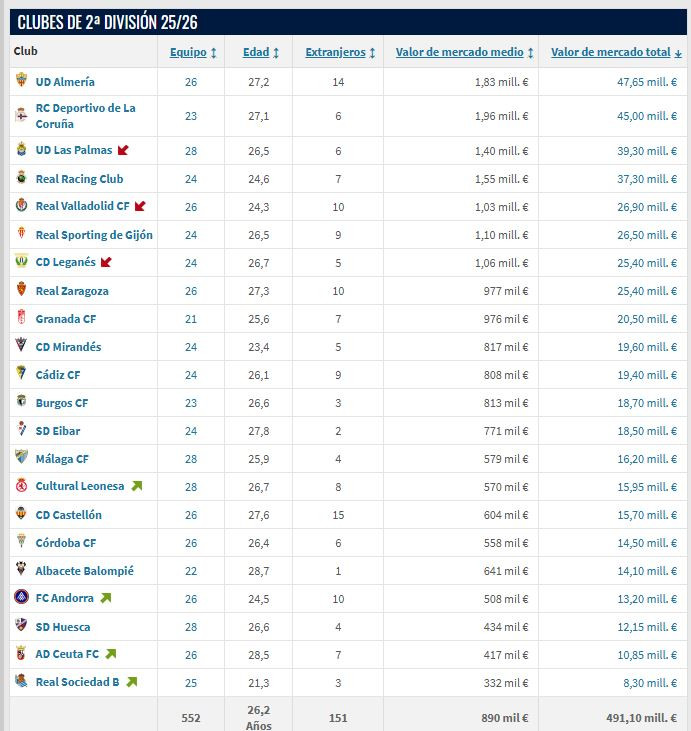691x731 pixels.
Task: Click the Burgos CF crest
Action: click(21, 400)
